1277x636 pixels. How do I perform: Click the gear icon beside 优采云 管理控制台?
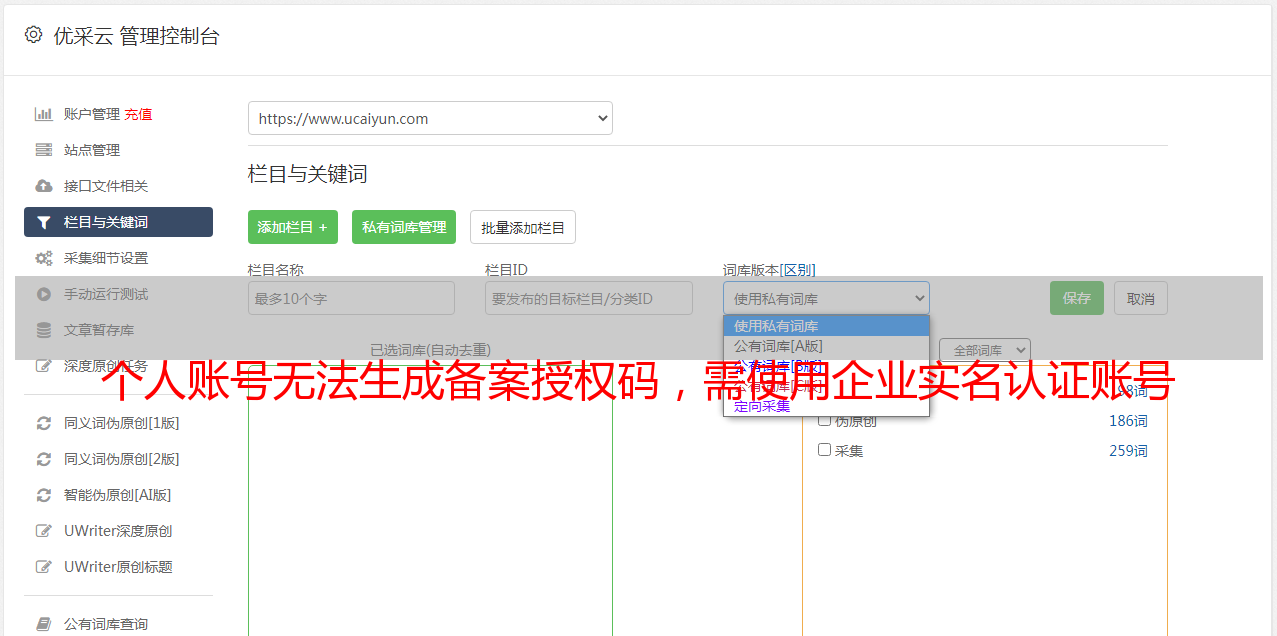point(33,35)
